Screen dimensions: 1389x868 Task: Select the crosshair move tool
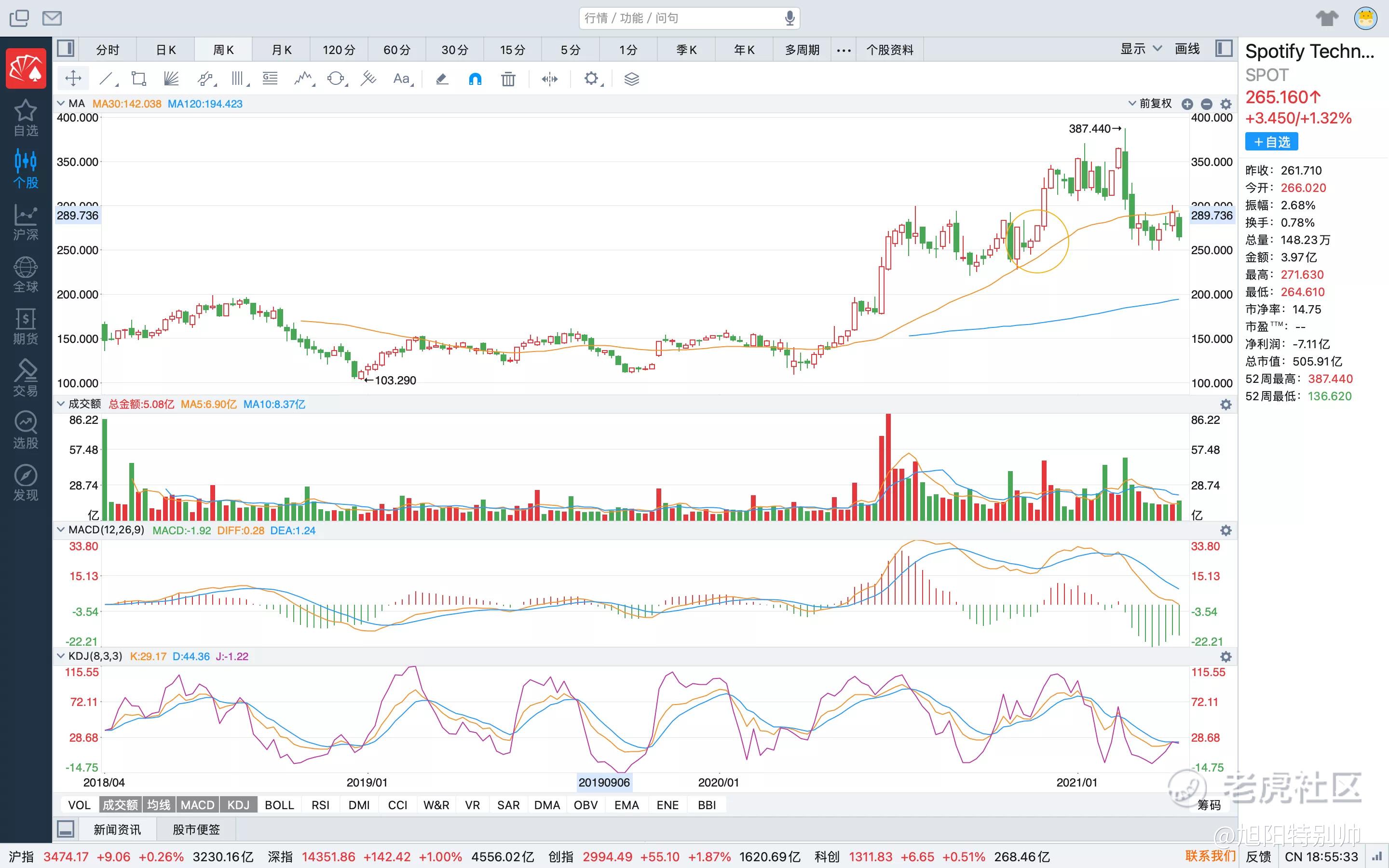[x=73, y=79]
